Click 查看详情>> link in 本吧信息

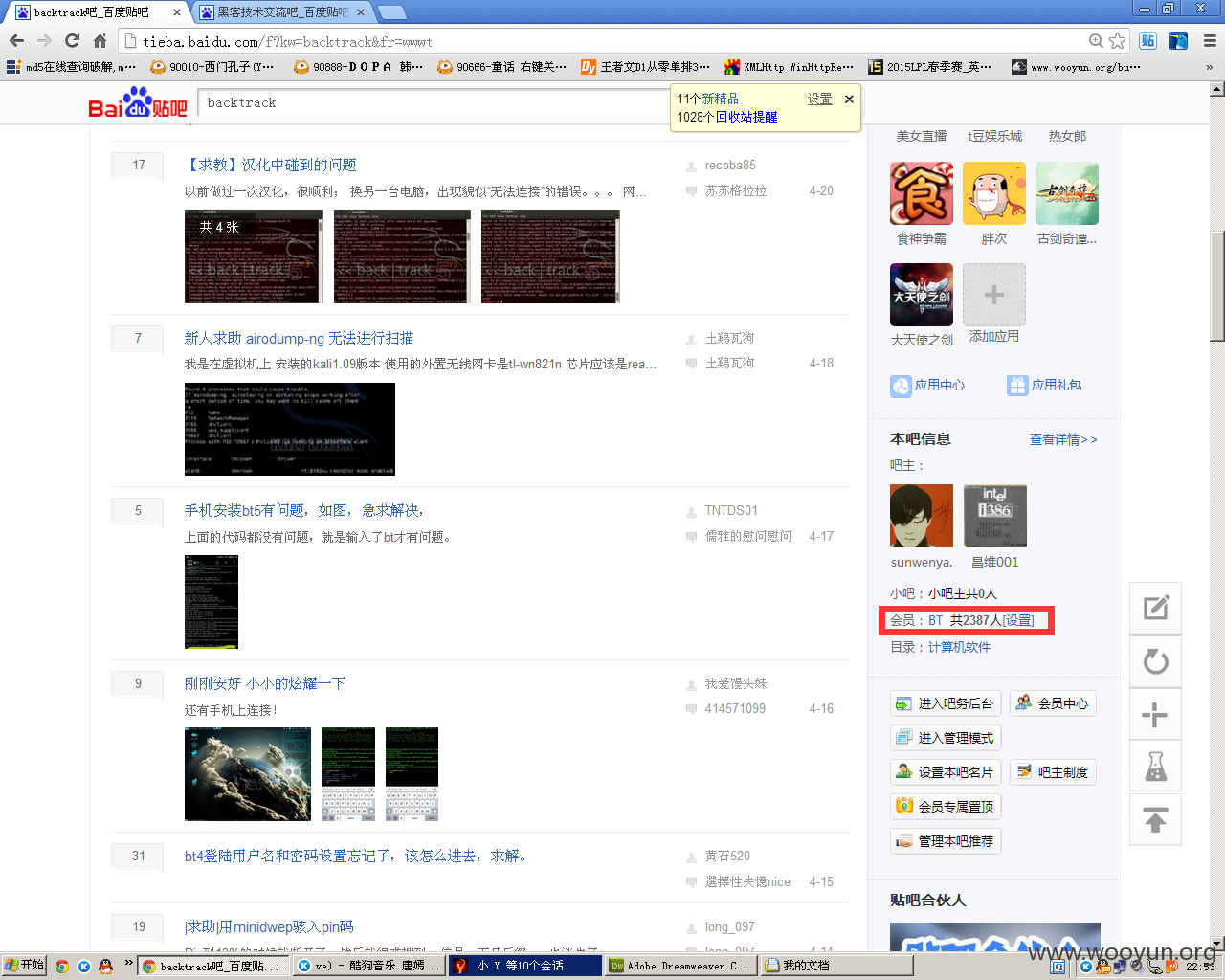pyautogui.click(x=1063, y=439)
